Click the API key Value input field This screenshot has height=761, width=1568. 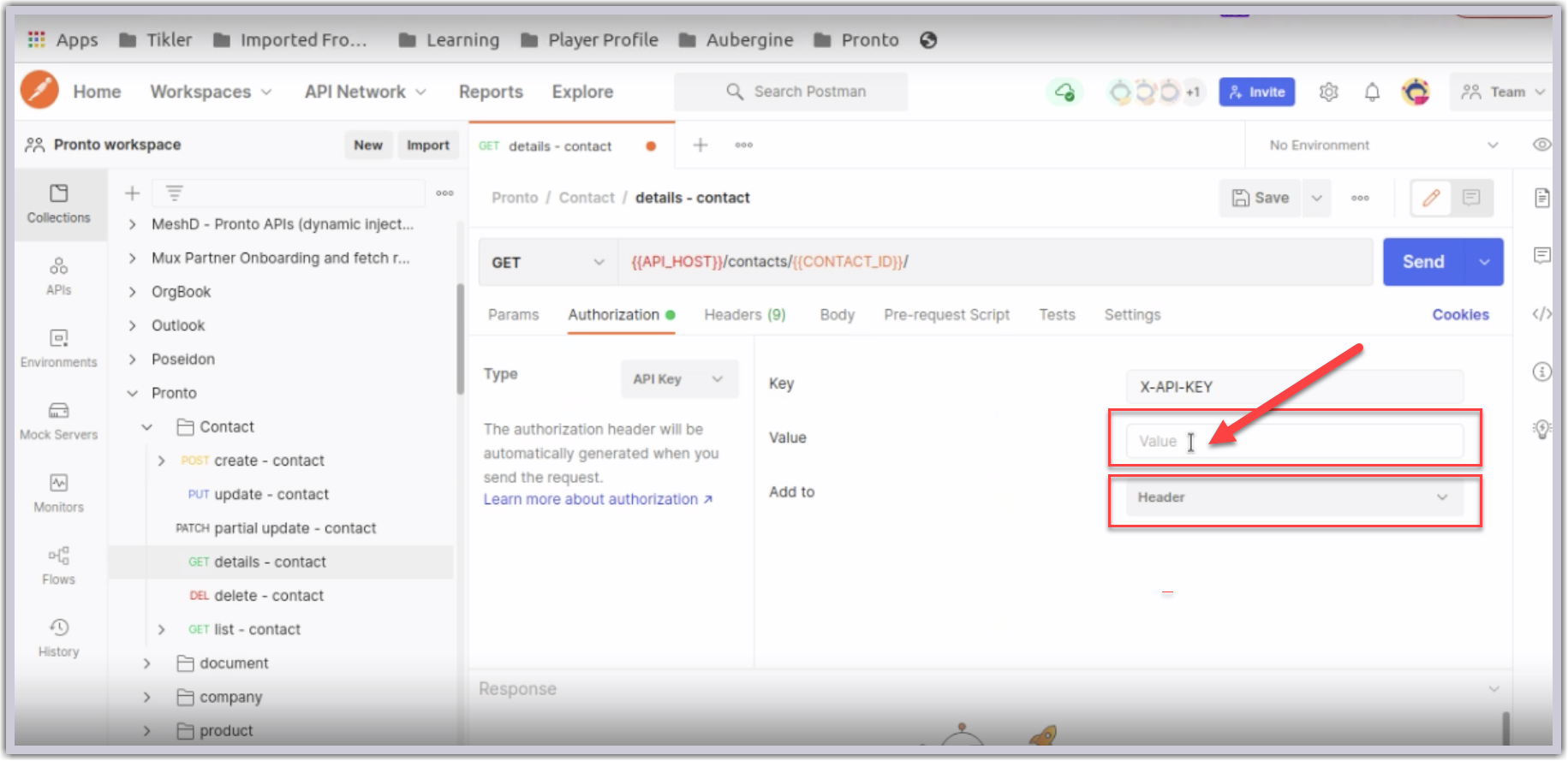(1293, 441)
